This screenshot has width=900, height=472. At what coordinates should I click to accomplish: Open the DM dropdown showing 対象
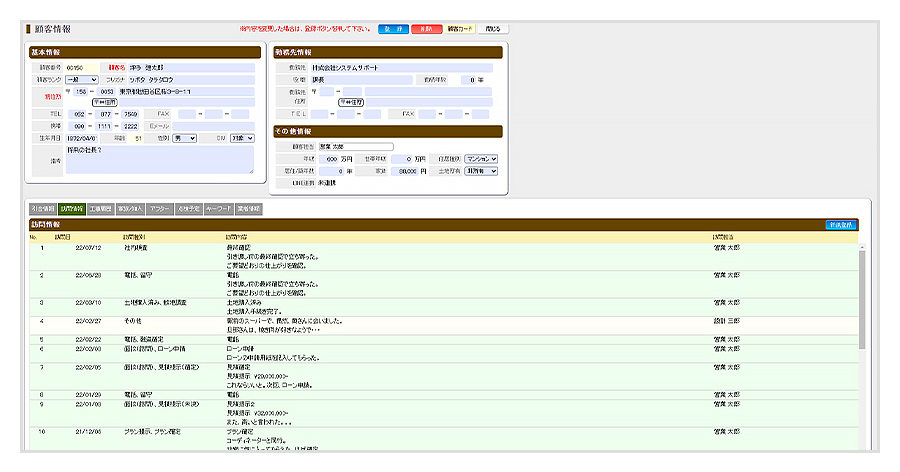(242, 138)
